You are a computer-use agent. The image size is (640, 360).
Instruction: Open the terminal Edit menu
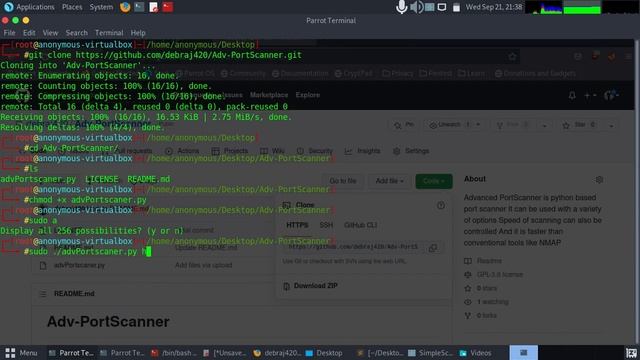pos(29,33)
